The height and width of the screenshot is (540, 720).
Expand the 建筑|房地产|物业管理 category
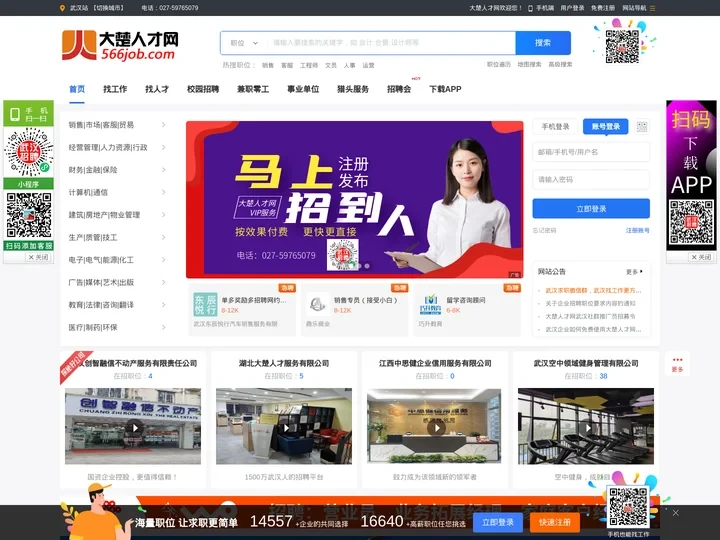tap(118, 215)
